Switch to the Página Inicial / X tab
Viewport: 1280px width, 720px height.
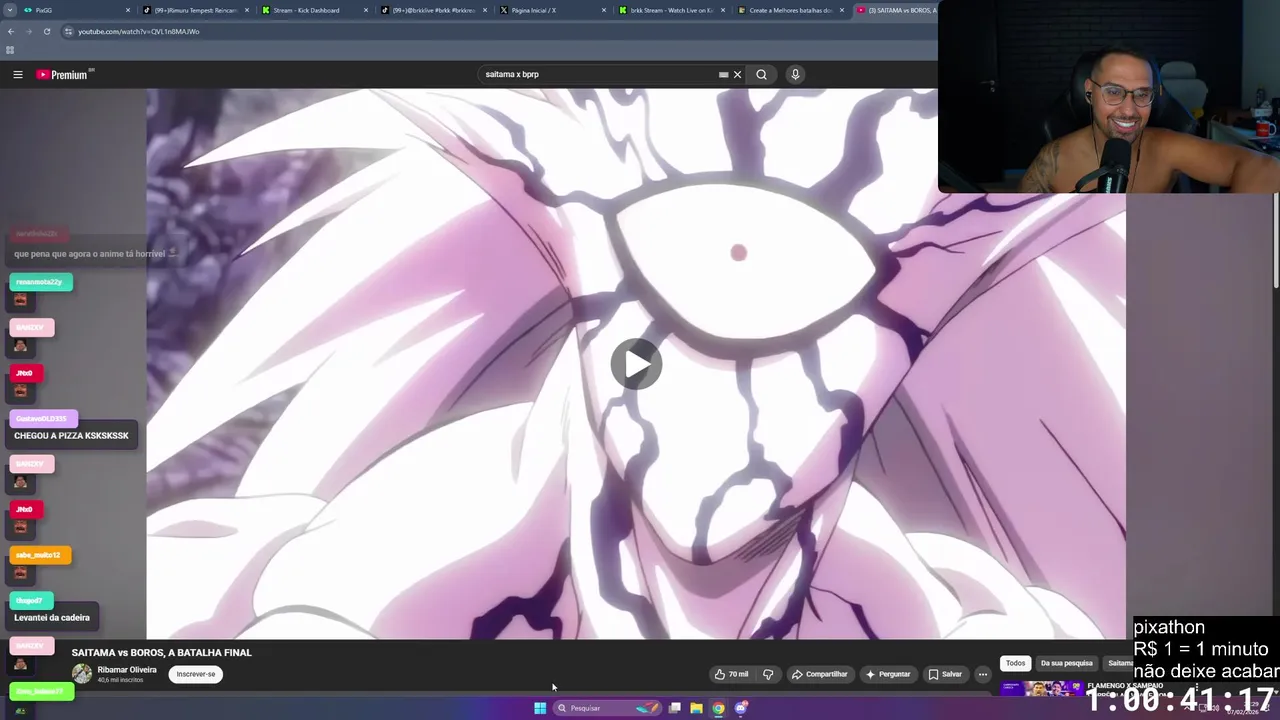click(550, 10)
